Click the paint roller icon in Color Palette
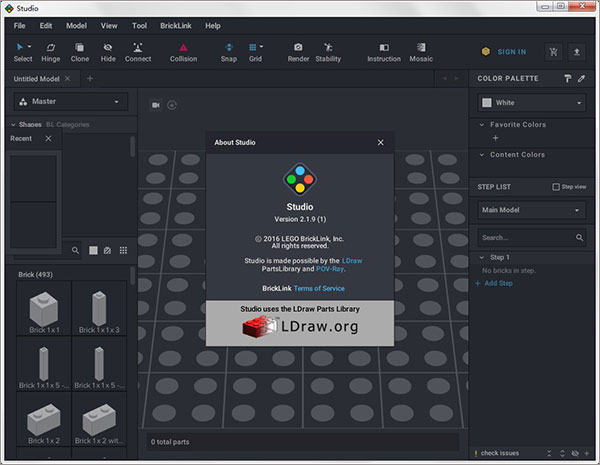The height and width of the screenshot is (465, 600). [567, 78]
